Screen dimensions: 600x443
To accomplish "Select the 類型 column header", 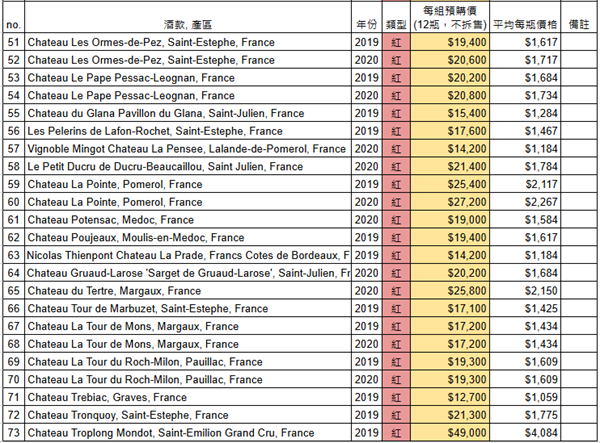I will pyautogui.click(x=396, y=18).
